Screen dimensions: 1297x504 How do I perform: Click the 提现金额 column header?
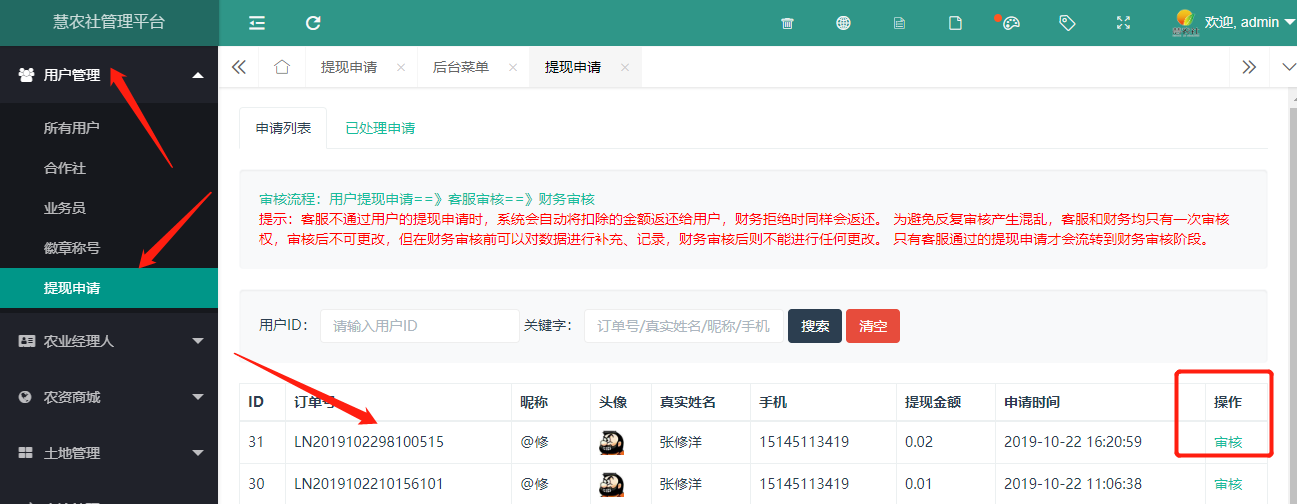coord(933,402)
